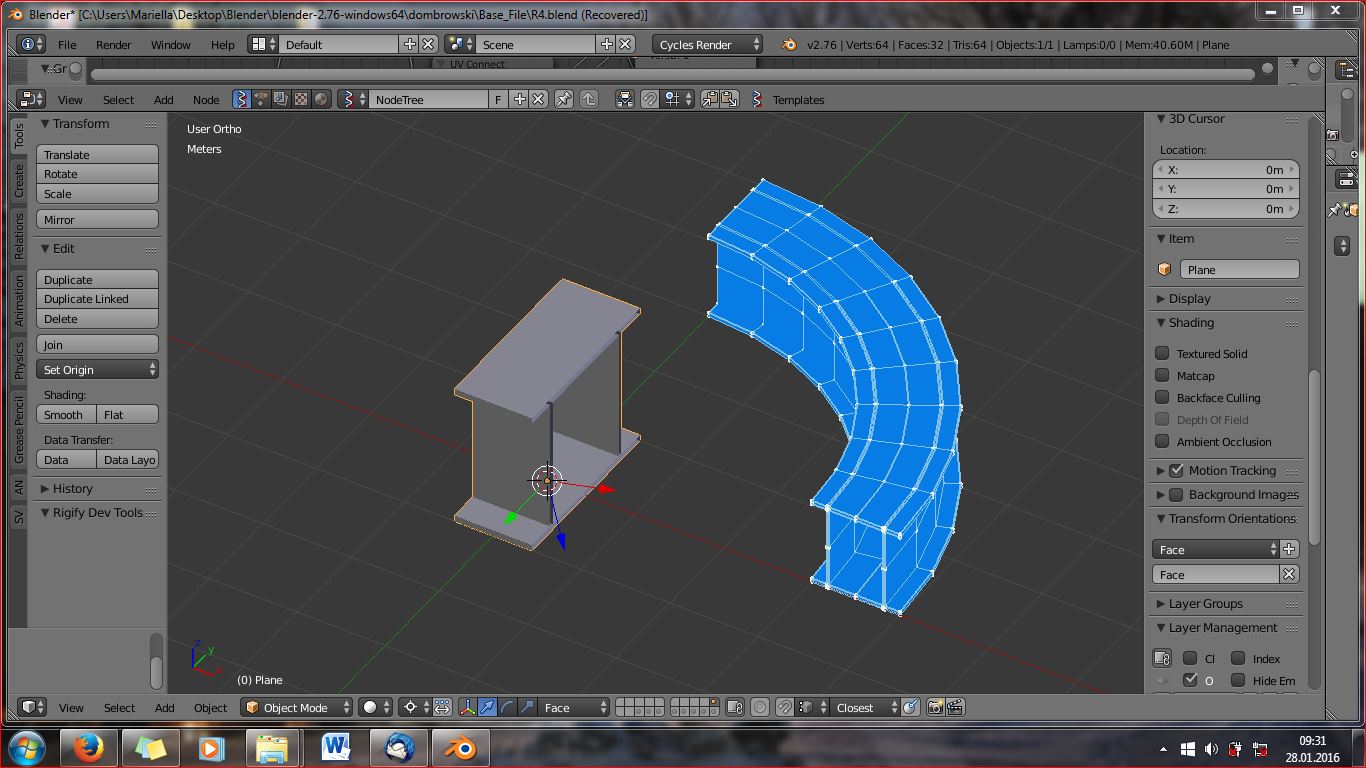
Task: Open the Set Origin dropdown
Action: click(97, 369)
